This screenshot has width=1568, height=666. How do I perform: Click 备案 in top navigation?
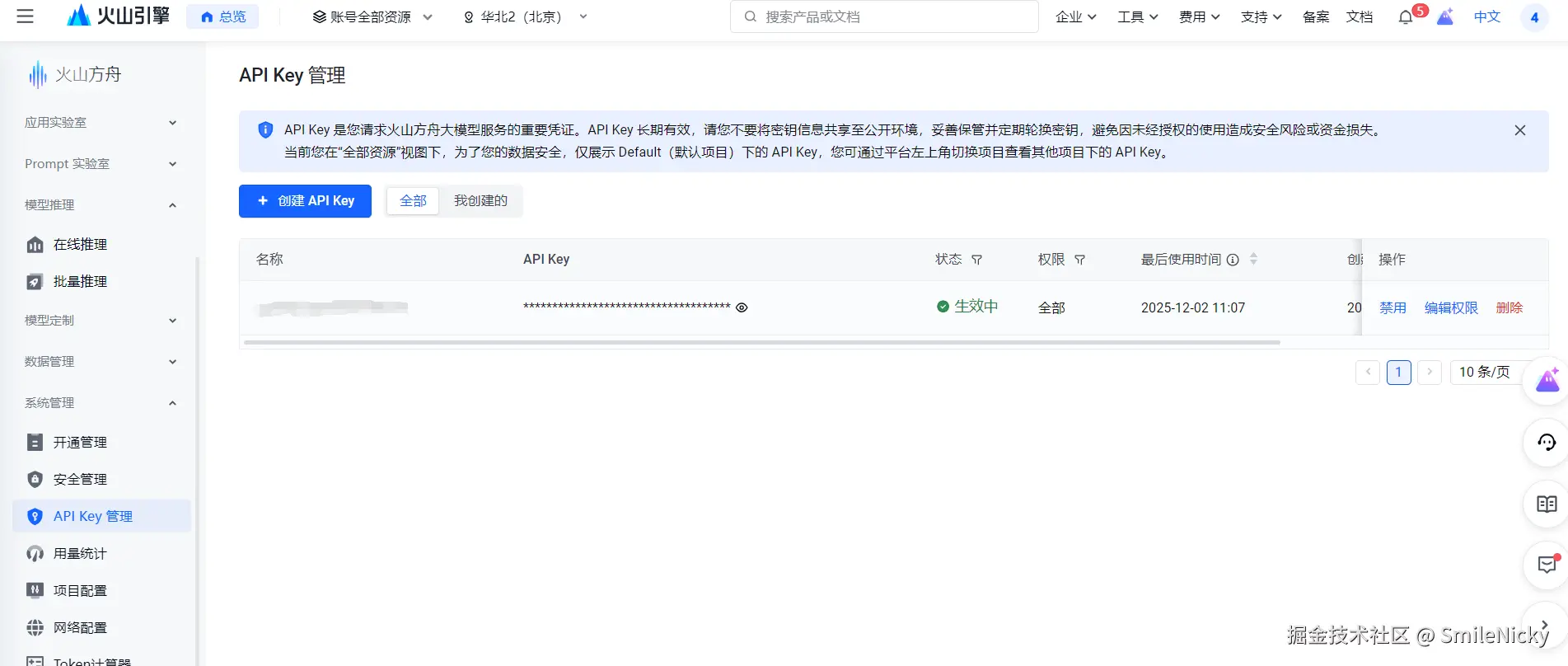pos(1316,16)
